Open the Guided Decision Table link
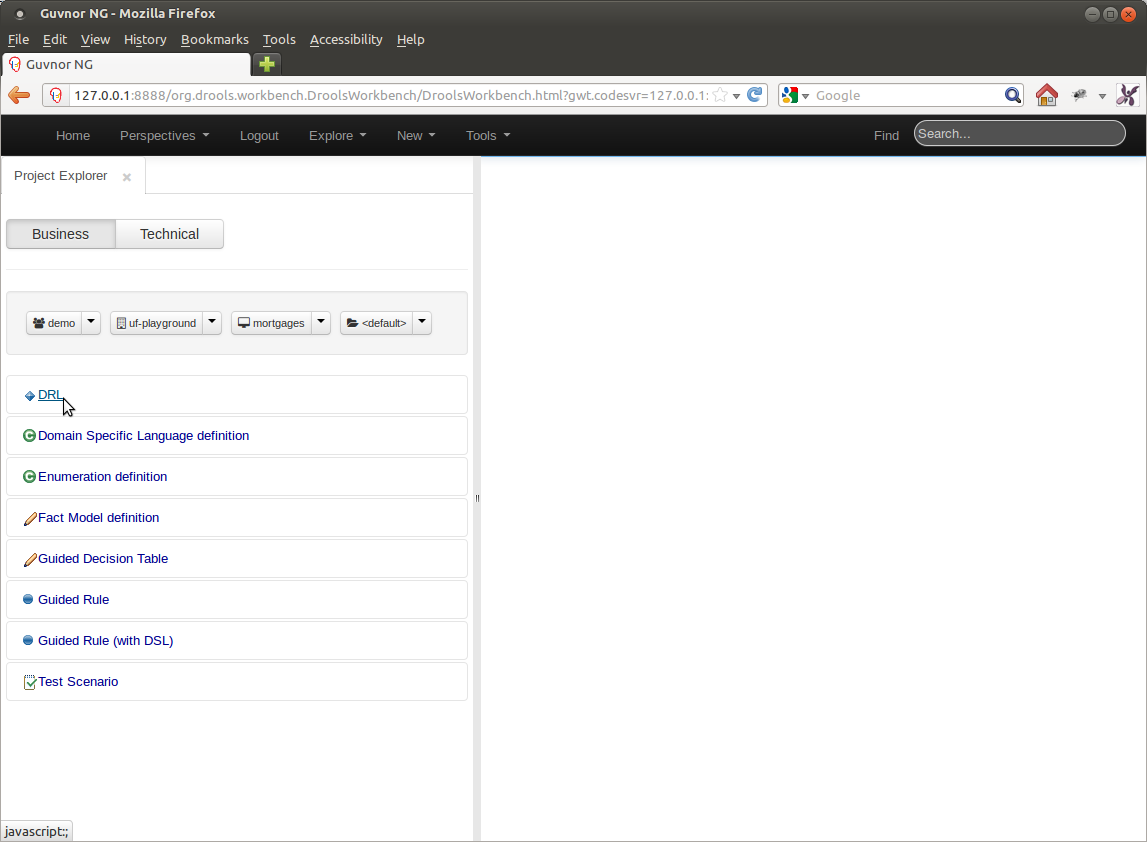Image resolution: width=1147 pixels, height=842 pixels. 103,559
